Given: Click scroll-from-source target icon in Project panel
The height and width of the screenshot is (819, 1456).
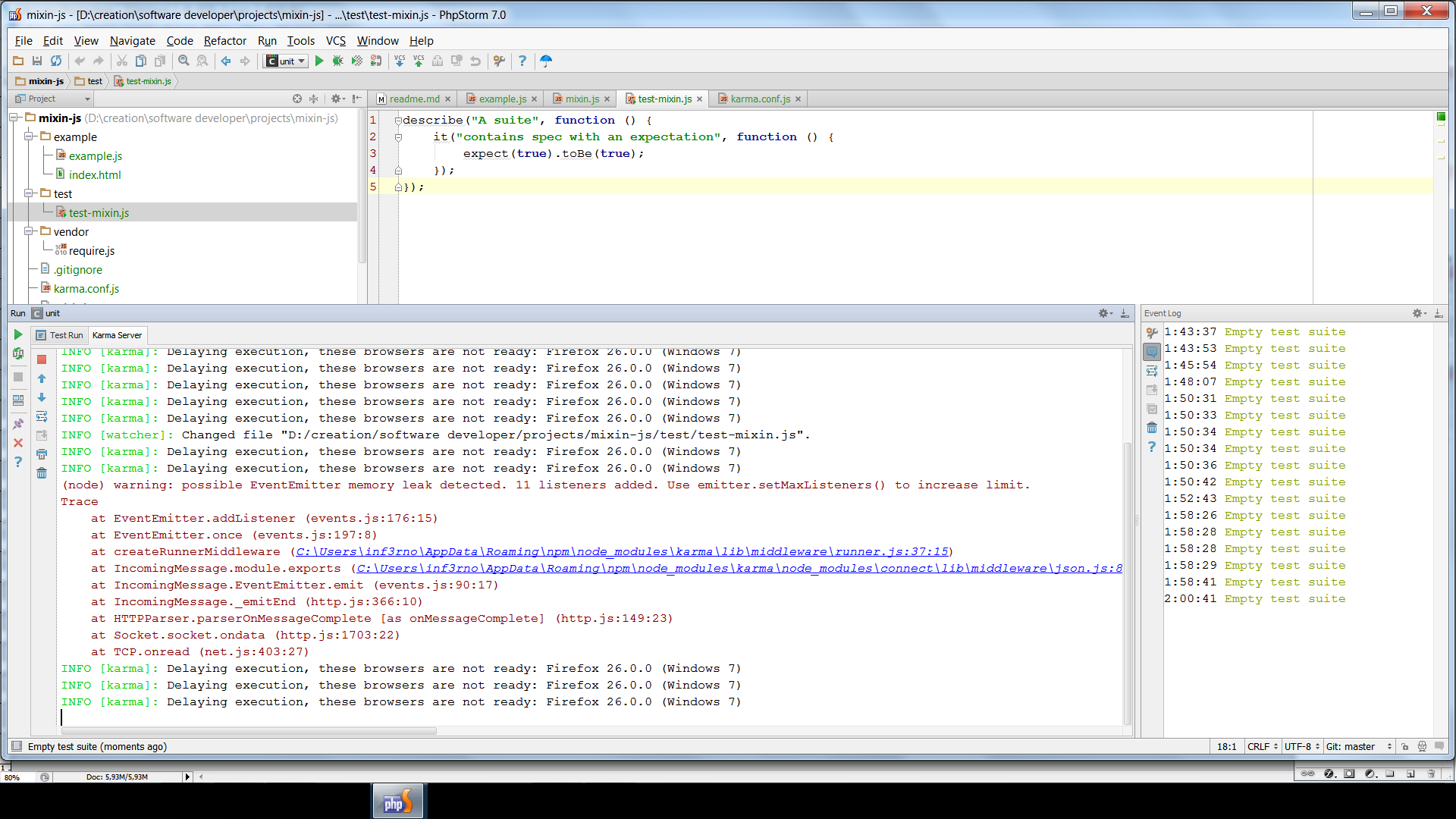Looking at the screenshot, I should click(x=297, y=99).
